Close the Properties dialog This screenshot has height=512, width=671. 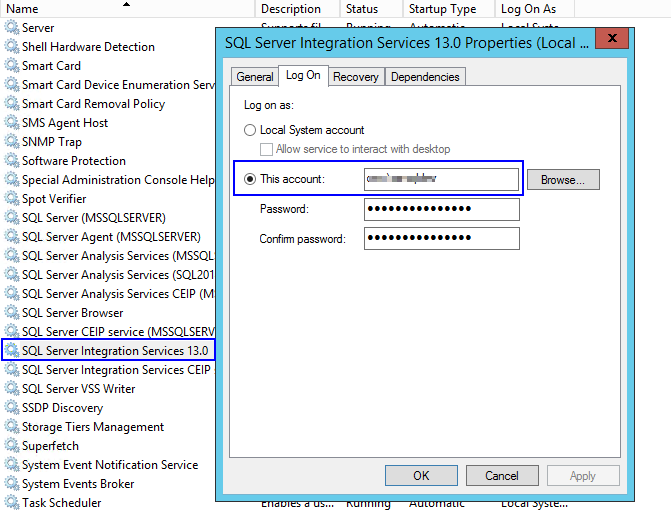pyautogui.click(x=612, y=38)
